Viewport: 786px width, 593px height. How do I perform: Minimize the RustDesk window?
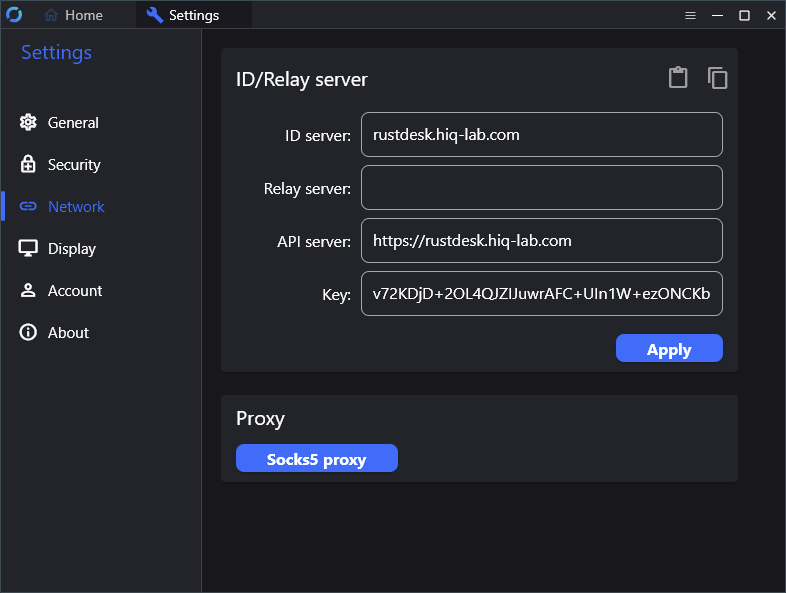717,16
